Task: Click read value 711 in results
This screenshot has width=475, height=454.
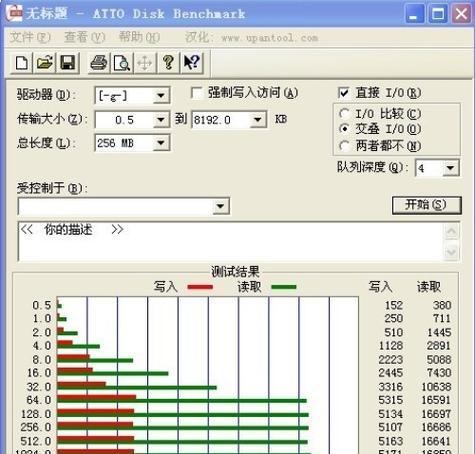Action: click(442, 318)
